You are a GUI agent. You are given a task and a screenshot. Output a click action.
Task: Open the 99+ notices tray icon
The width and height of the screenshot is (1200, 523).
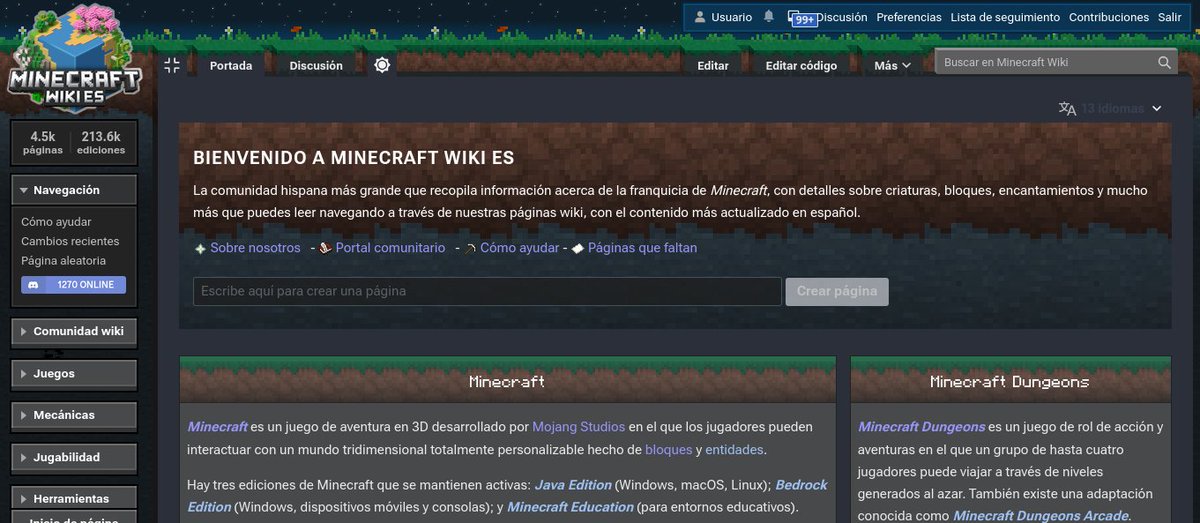click(x=803, y=18)
